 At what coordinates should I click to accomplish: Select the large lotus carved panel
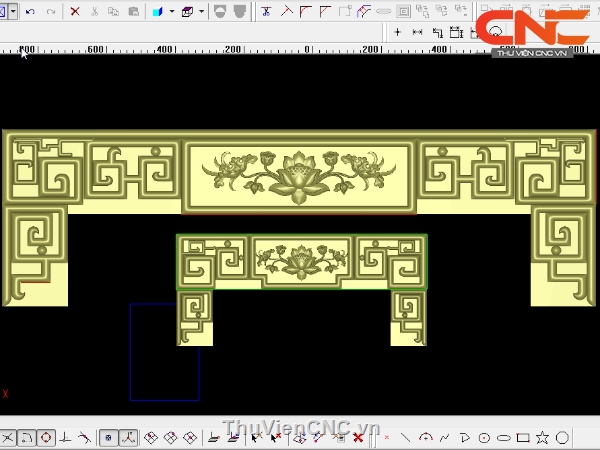298,176
